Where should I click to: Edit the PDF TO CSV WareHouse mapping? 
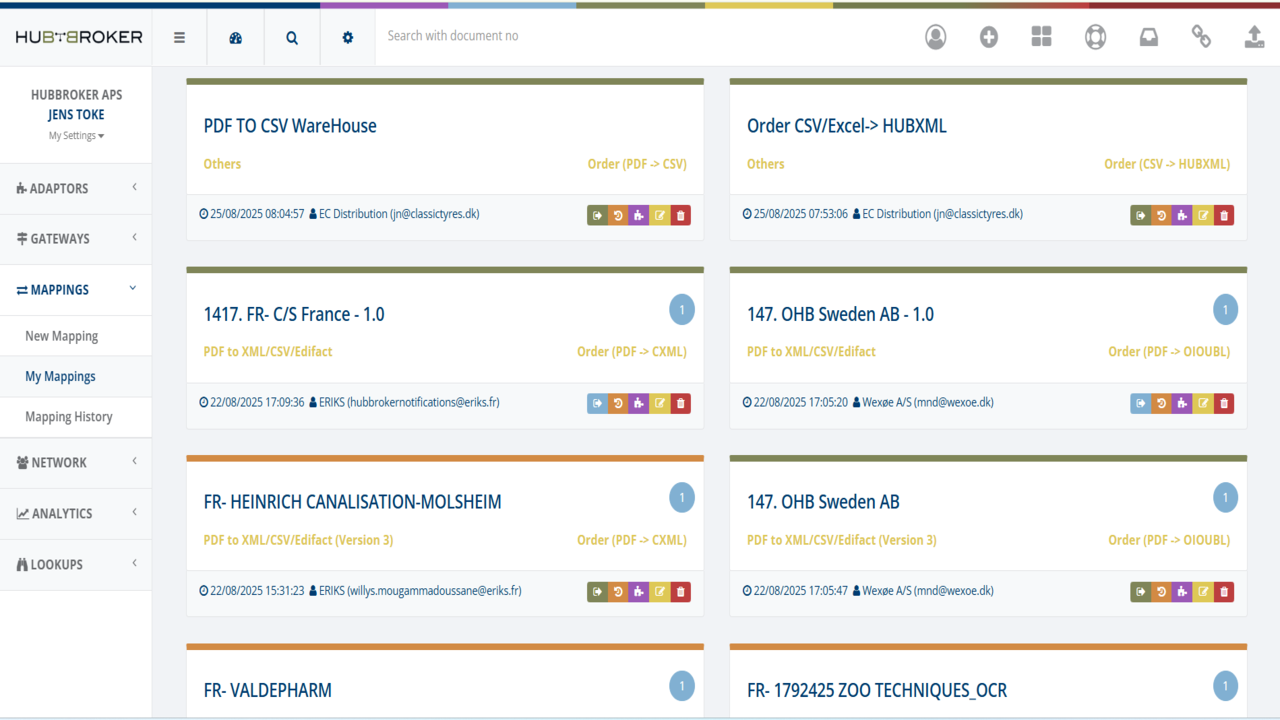pyautogui.click(x=660, y=215)
